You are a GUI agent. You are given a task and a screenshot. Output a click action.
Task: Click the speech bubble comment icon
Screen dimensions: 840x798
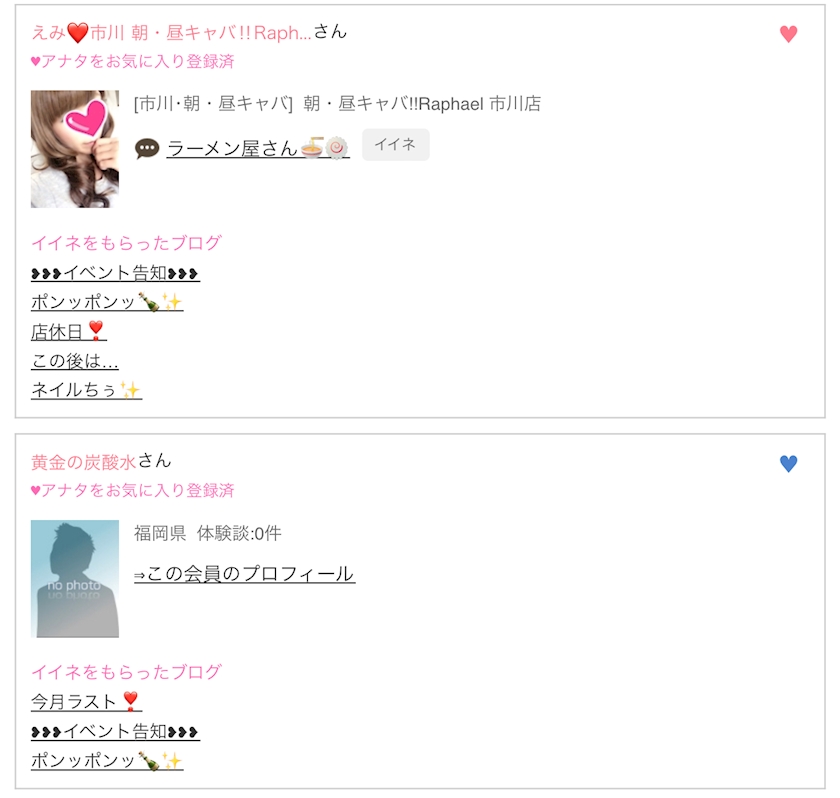point(147,148)
